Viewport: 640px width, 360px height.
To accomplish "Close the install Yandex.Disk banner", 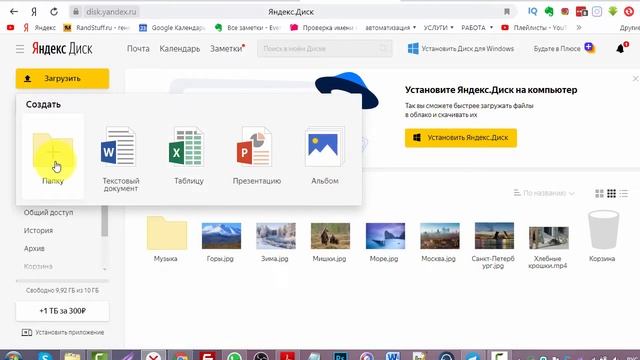I will pos(635,78).
